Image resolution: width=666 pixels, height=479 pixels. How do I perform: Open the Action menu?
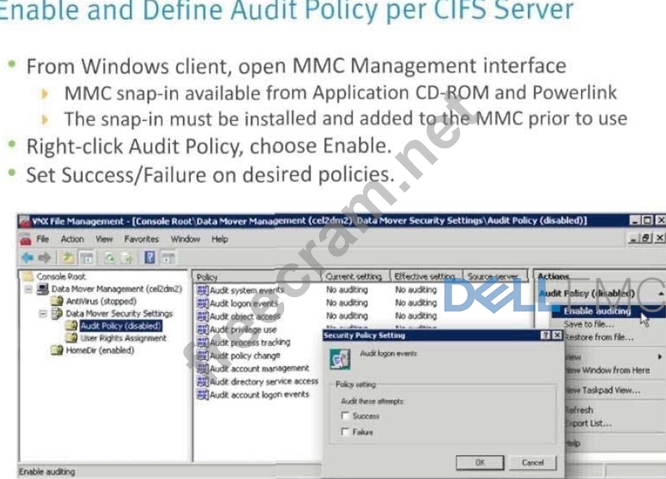coord(72,239)
